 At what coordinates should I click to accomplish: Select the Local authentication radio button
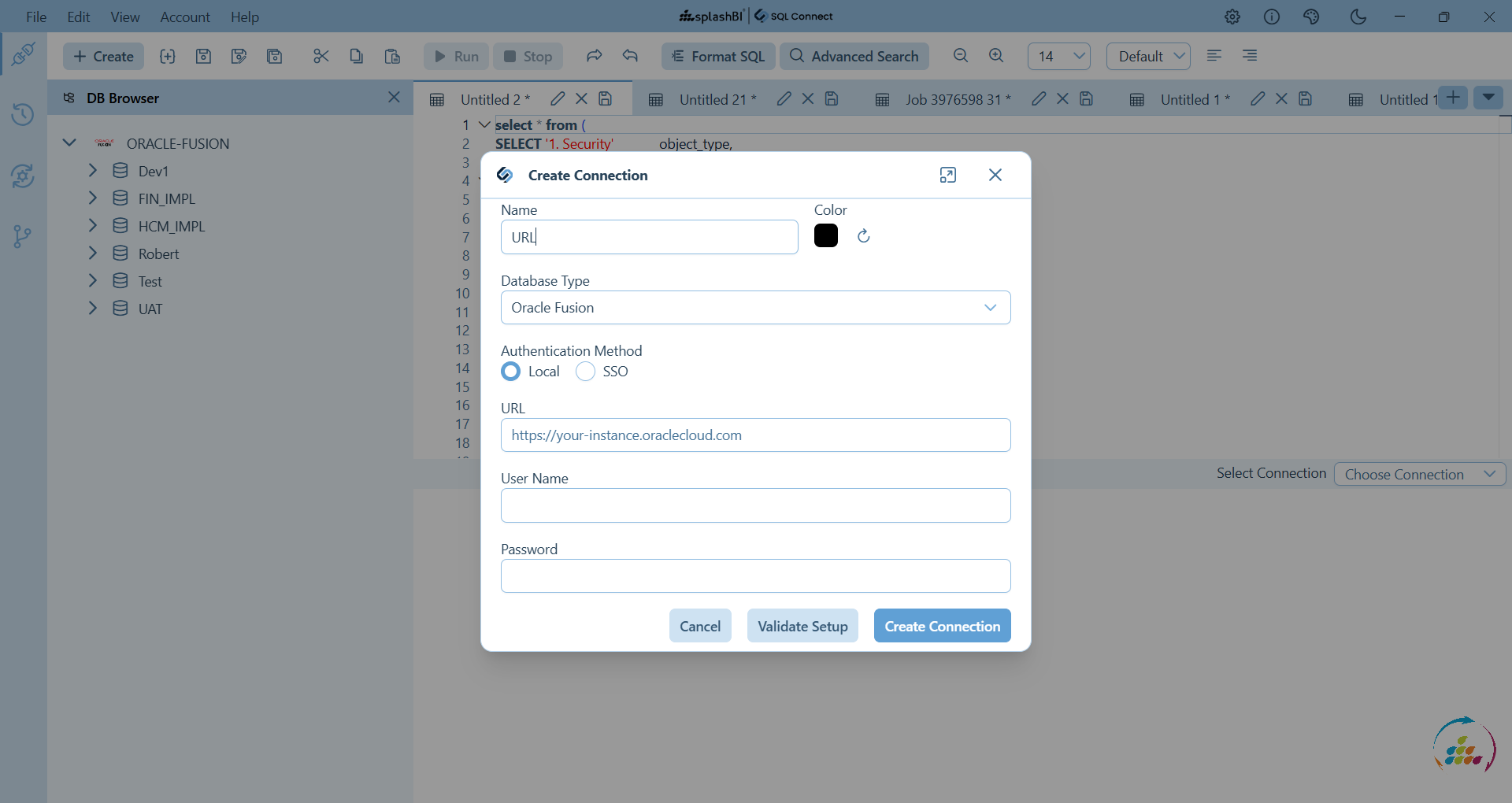[511, 372]
